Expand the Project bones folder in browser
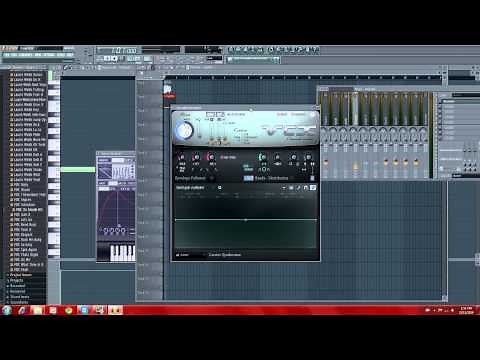 point(21,275)
